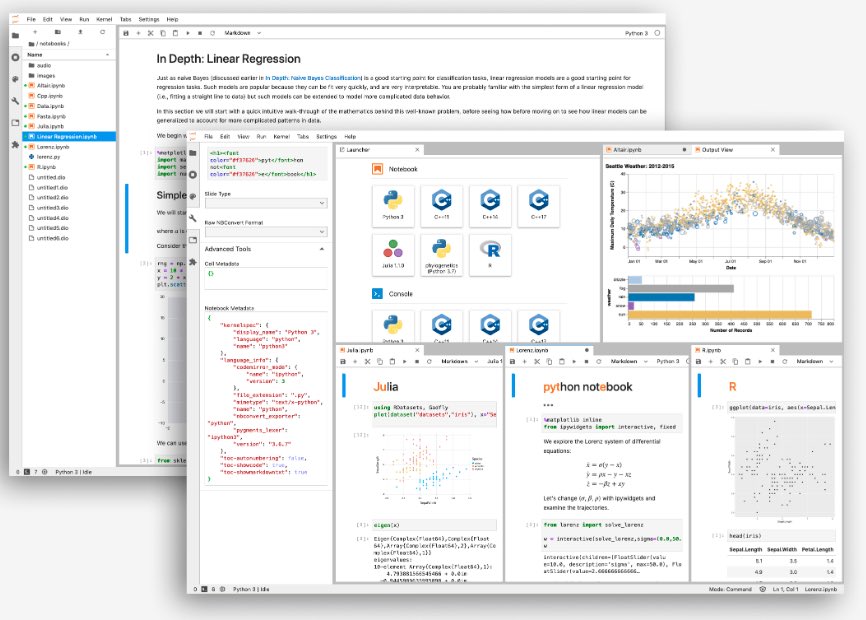Run cell in Linear Regression notebook toolbar

pyautogui.click(x=188, y=33)
